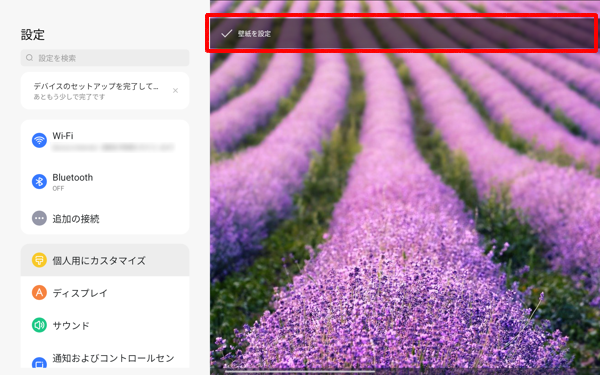This screenshot has width=600, height=375.
Task: Click the 個人用にカスタマイズ yellow icon
Action: click(x=39, y=260)
